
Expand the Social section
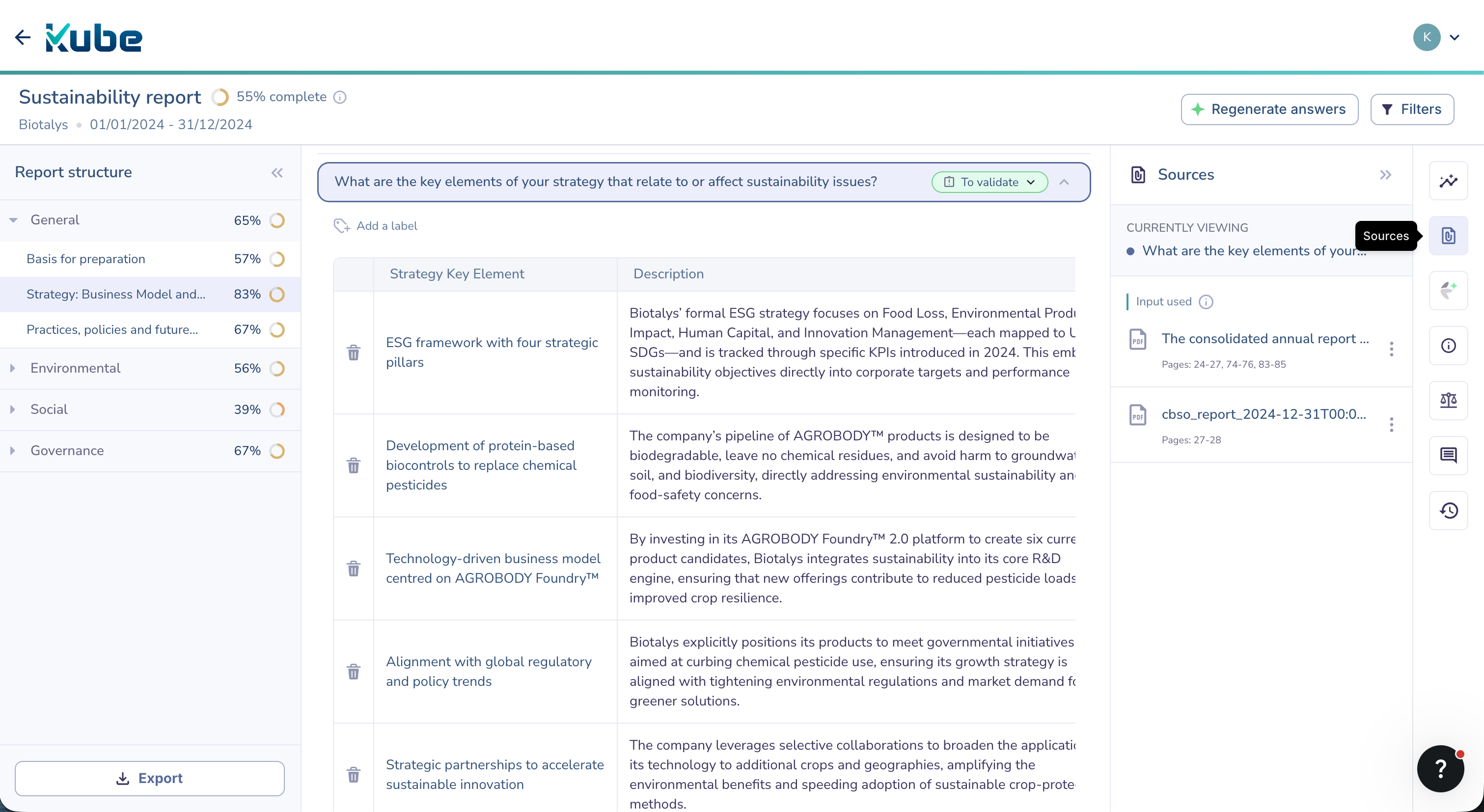pos(13,409)
